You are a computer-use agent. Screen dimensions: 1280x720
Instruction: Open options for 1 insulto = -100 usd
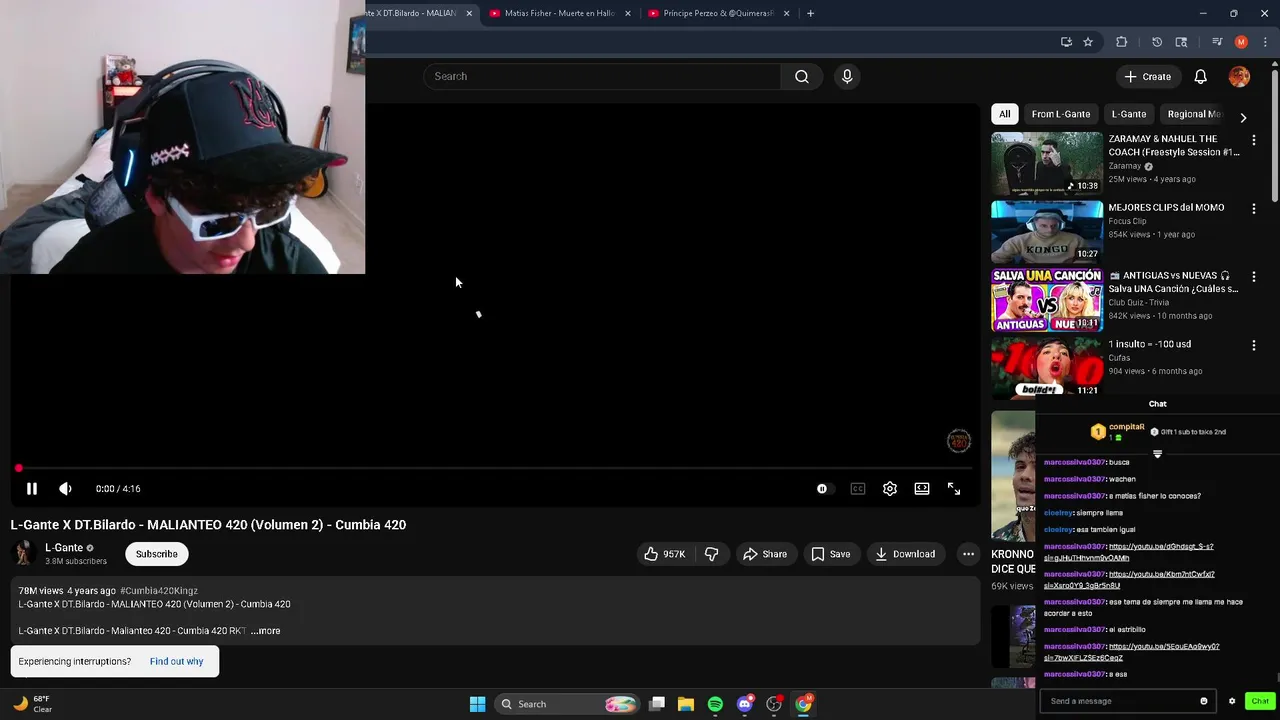pyautogui.click(x=1254, y=345)
